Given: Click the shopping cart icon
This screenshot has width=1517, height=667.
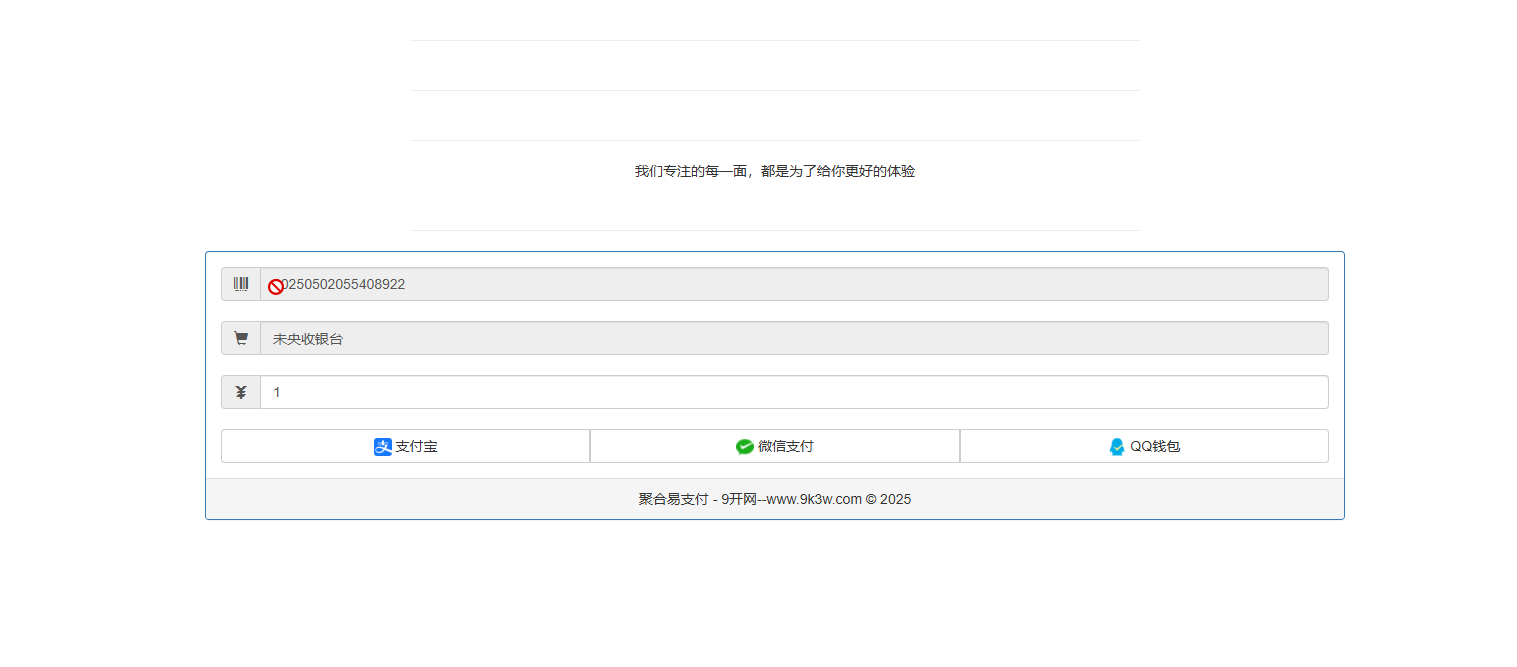Looking at the screenshot, I should pyautogui.click(x=241, y=339).
